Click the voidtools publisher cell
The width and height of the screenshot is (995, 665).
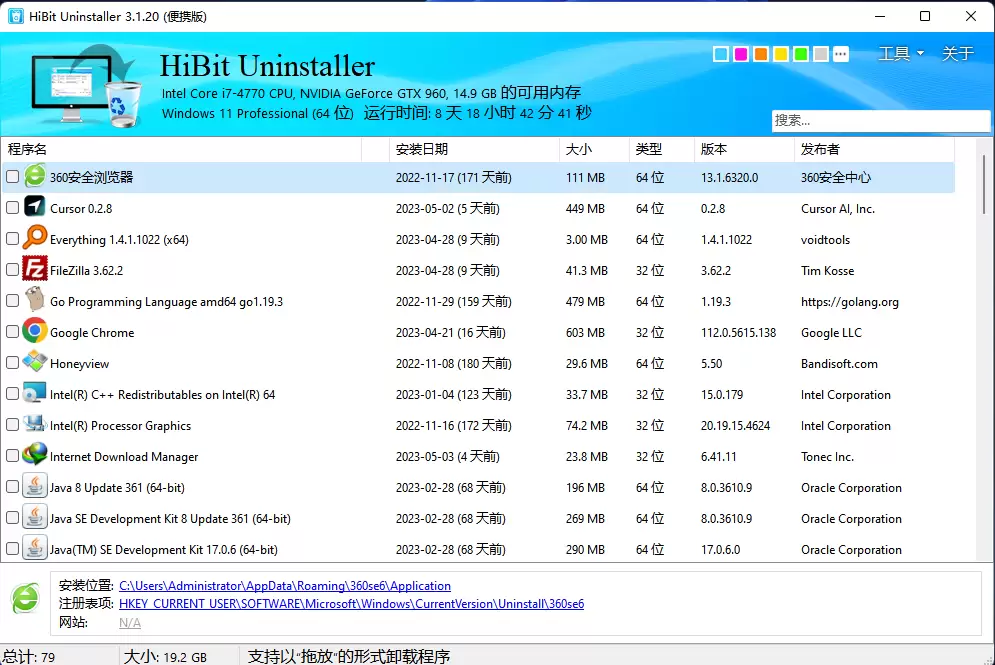point(826,240)
